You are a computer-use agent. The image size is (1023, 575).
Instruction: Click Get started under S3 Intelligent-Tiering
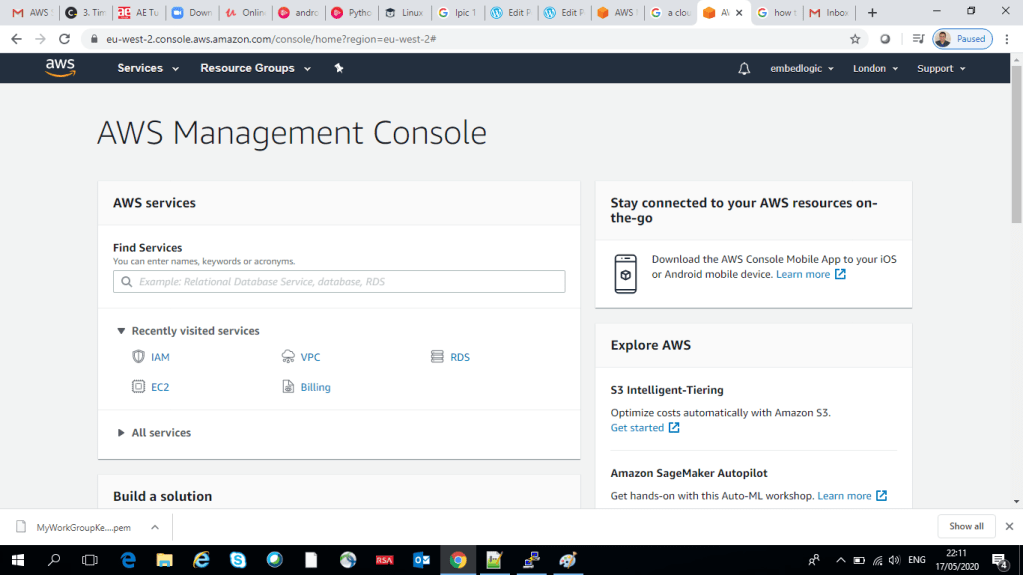click(637, 428)
